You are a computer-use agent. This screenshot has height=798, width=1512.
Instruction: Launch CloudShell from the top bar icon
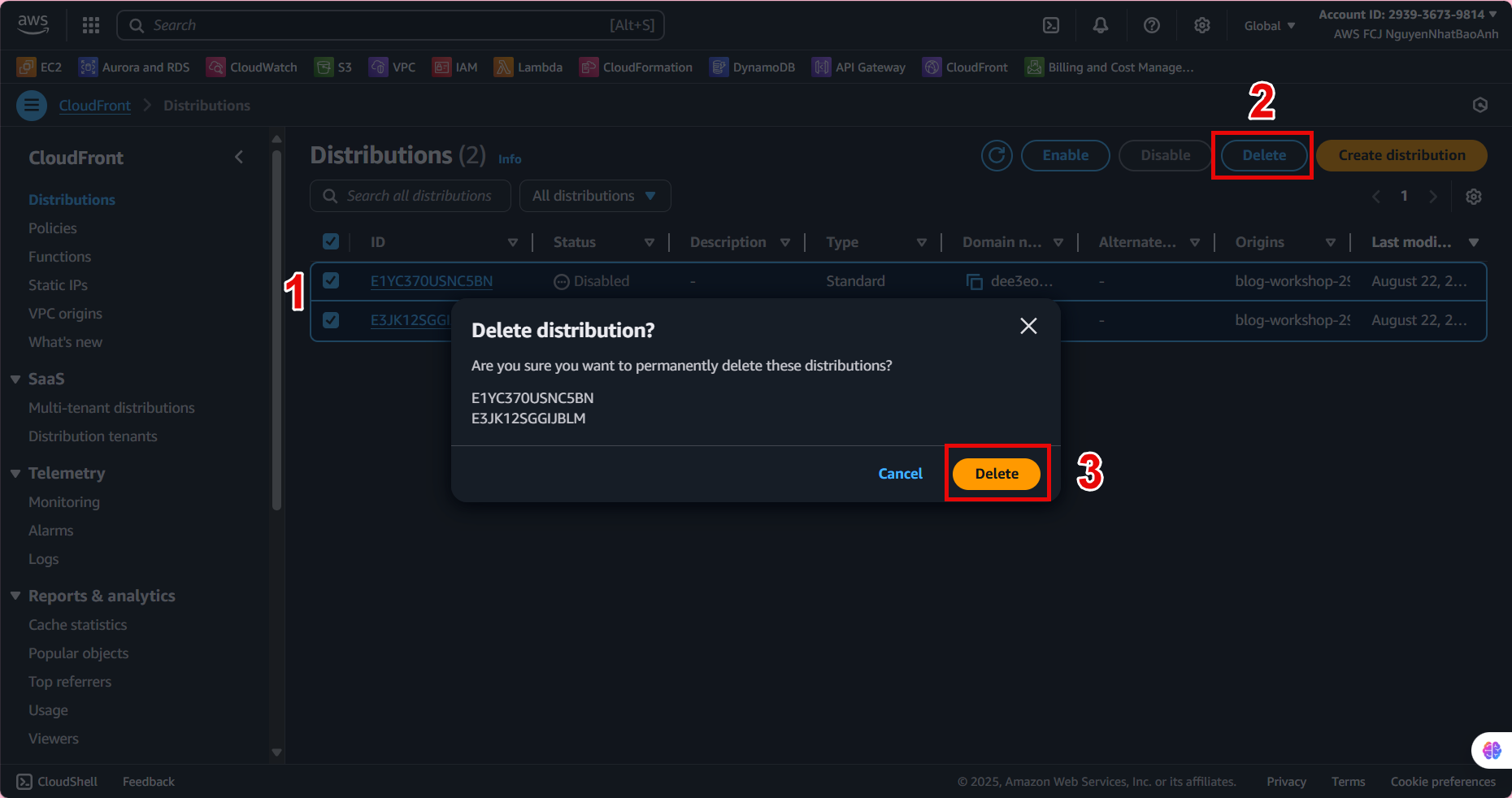pyautogui.click(x=1051, y=25)
